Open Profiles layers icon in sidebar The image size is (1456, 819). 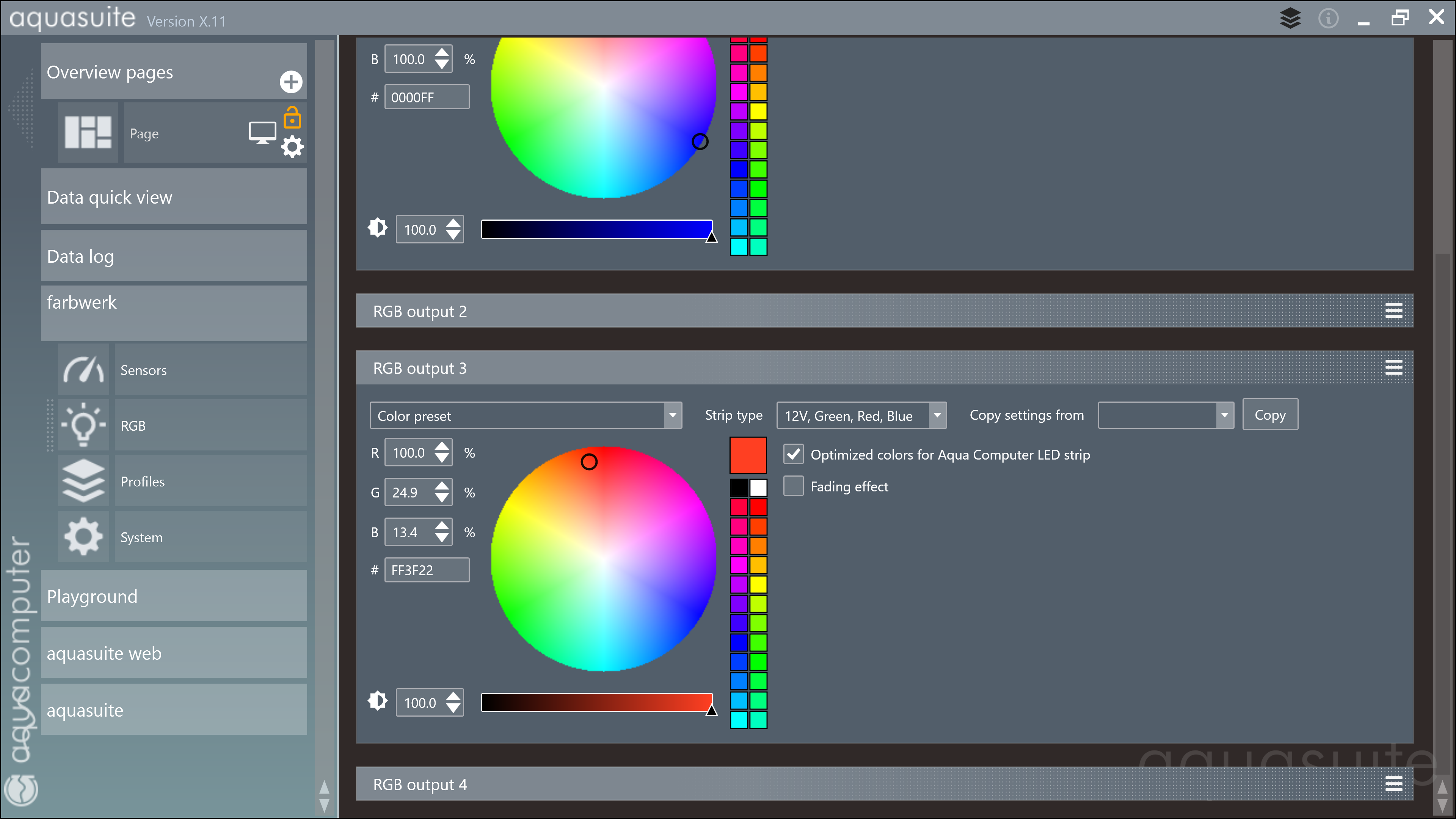tap(84, 481)
